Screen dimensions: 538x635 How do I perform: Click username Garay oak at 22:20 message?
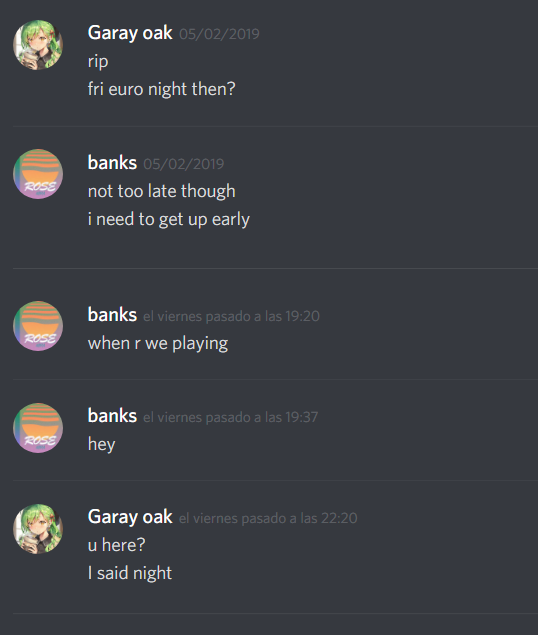coord(130,517)
